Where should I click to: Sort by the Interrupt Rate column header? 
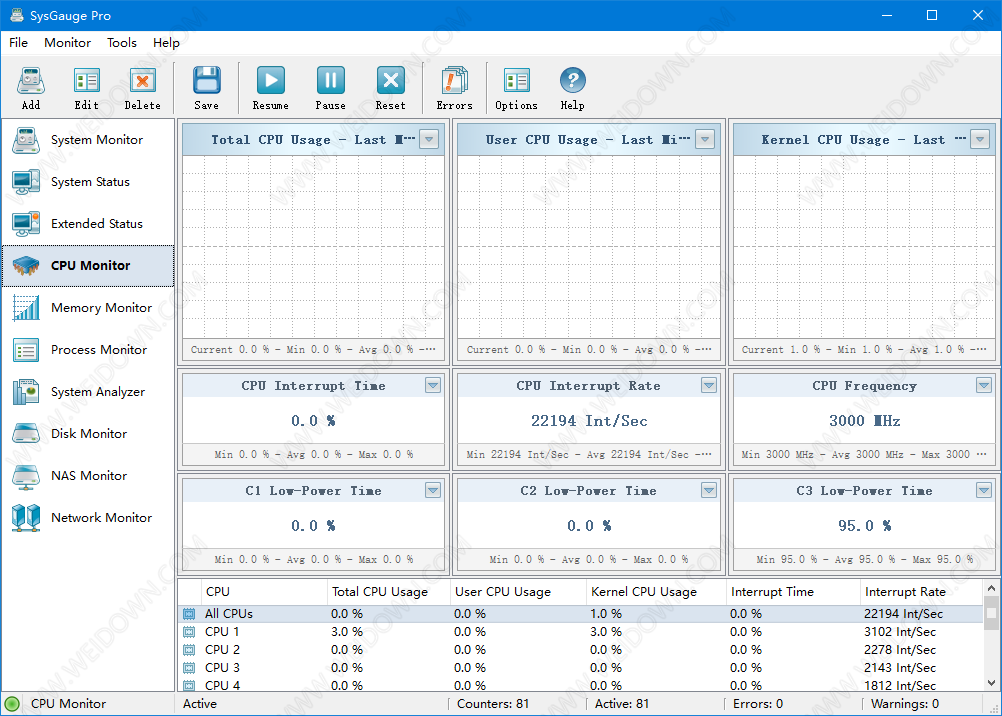(x=921, y=592)
